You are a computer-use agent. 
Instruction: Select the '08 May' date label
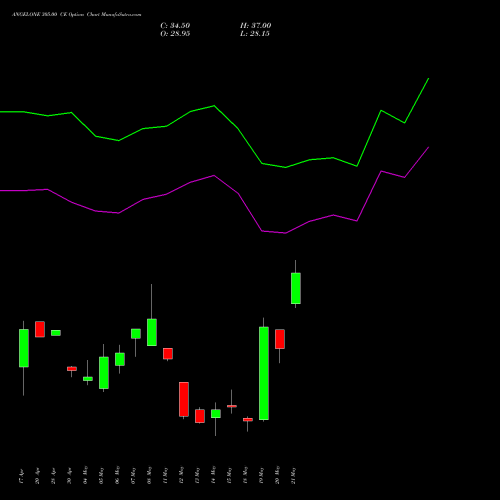(149, 475)
